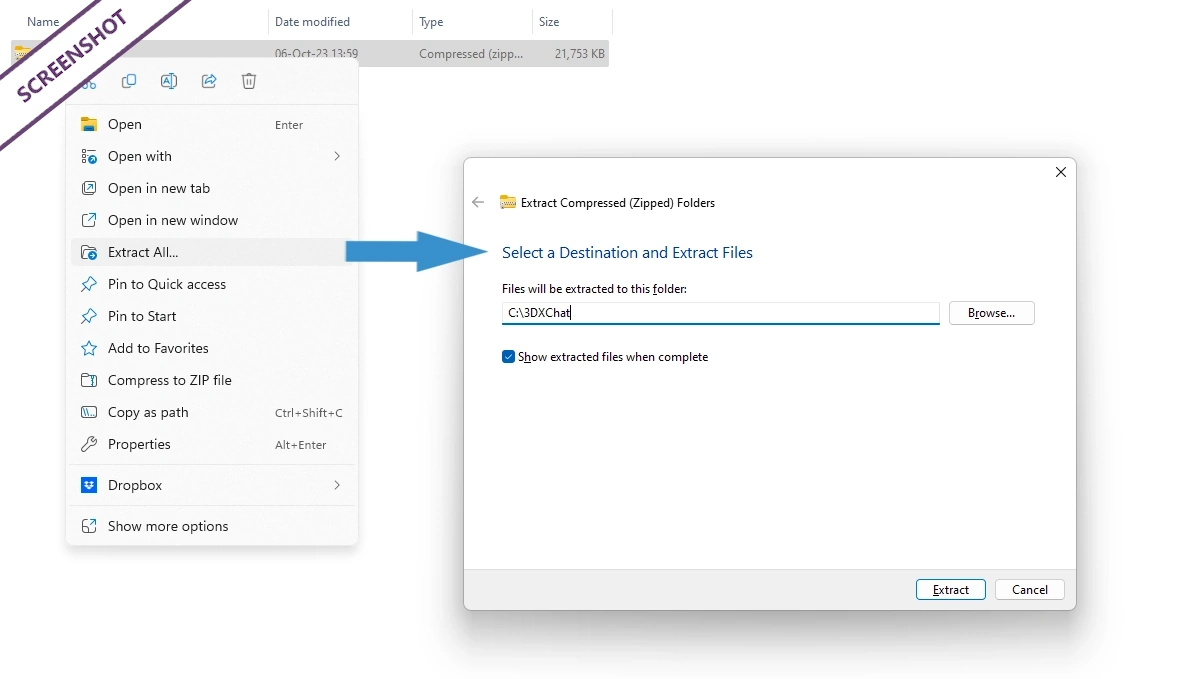Select Extract All from context menu
Screen dimensions: 1200x679
[143, 252]
